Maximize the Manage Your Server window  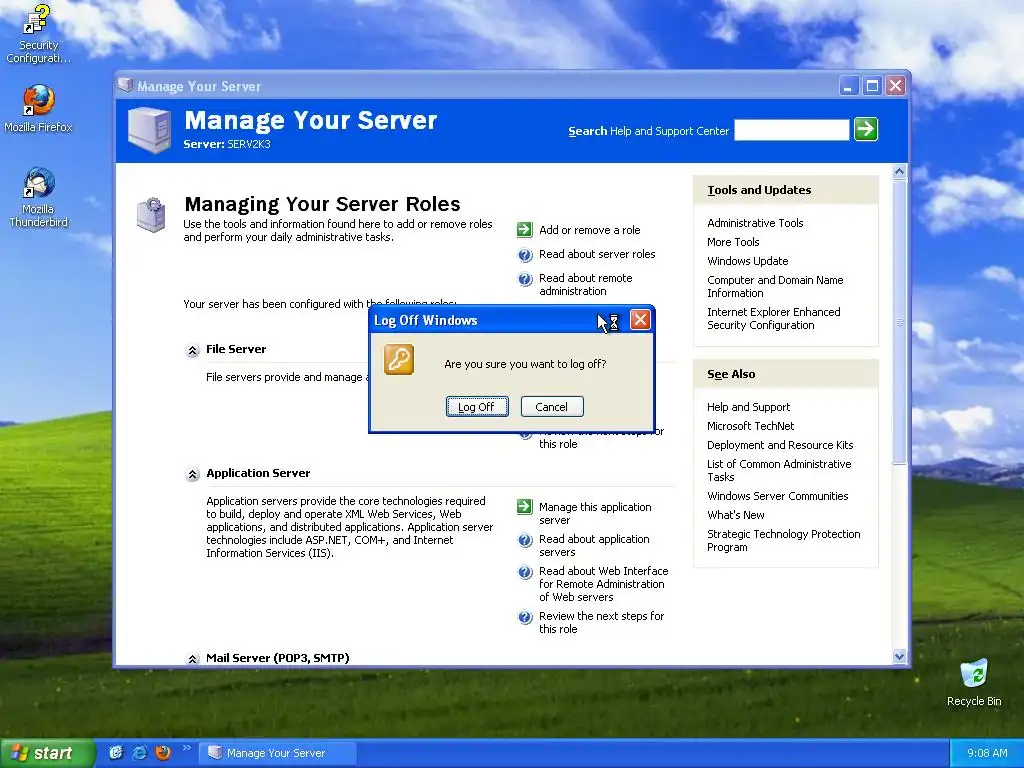[872, 86]
